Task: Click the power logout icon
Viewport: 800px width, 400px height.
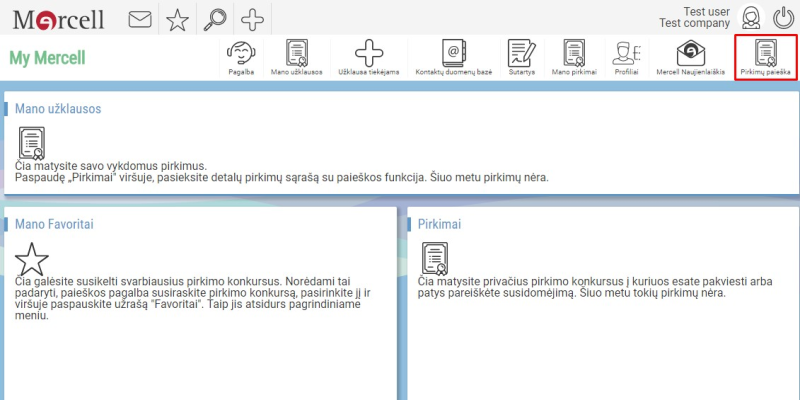Action: coord(783,18)
